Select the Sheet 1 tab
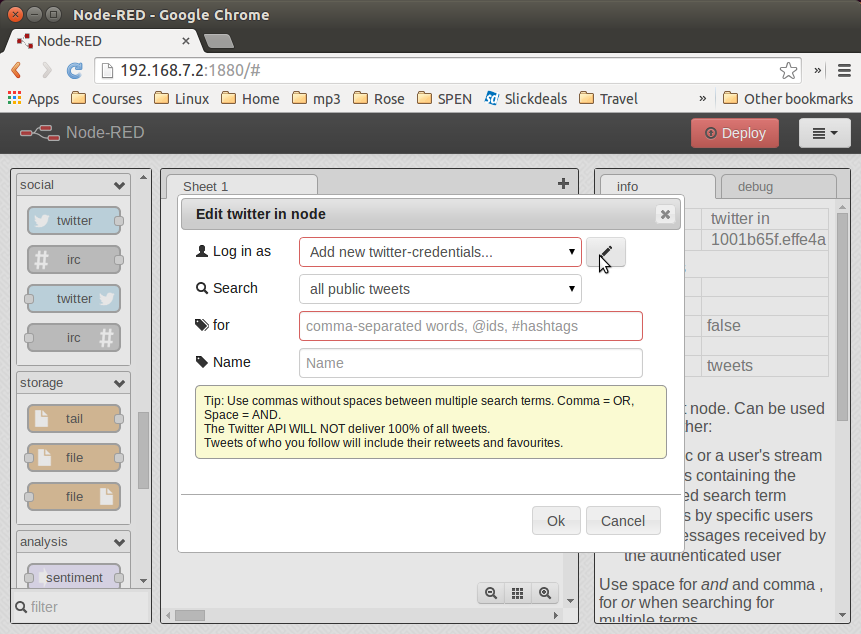The image size is (861, 634). pos(205,186)
